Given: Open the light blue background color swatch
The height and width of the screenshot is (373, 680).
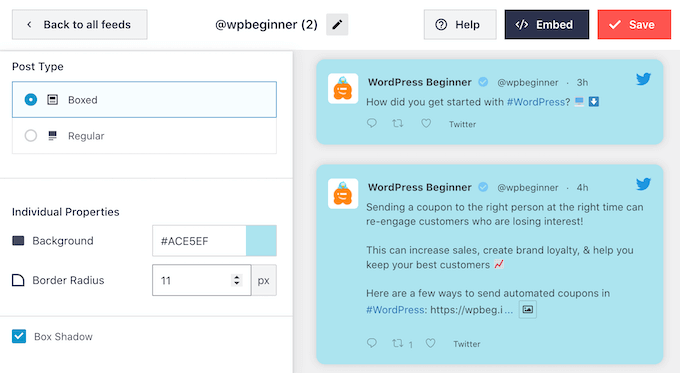Looking at the screenshot, I should point(261,241).
